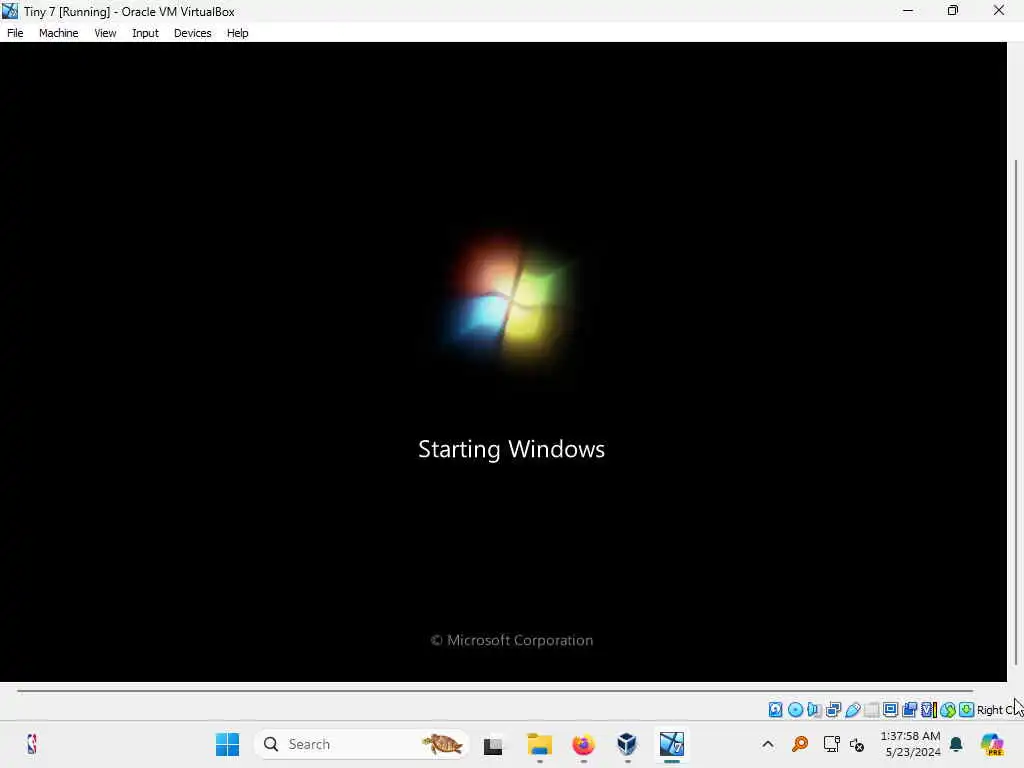Show hidden system tray icons
The width and height of the screenshot is (1024, 768).
pyautogui.click(x=768, y=744)
